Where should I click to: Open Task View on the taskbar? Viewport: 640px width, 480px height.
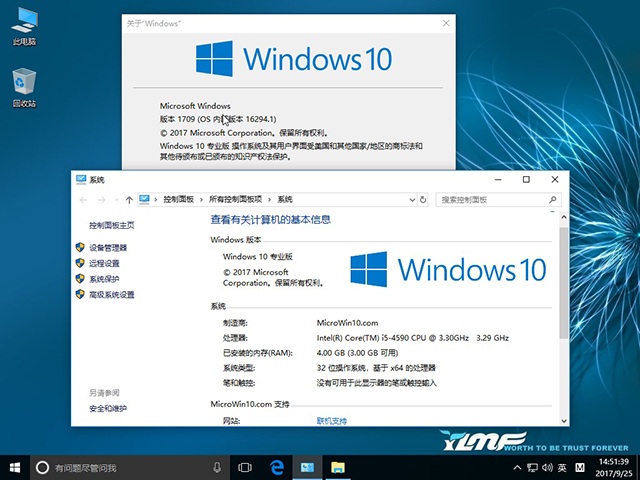[x=245, y=468]
